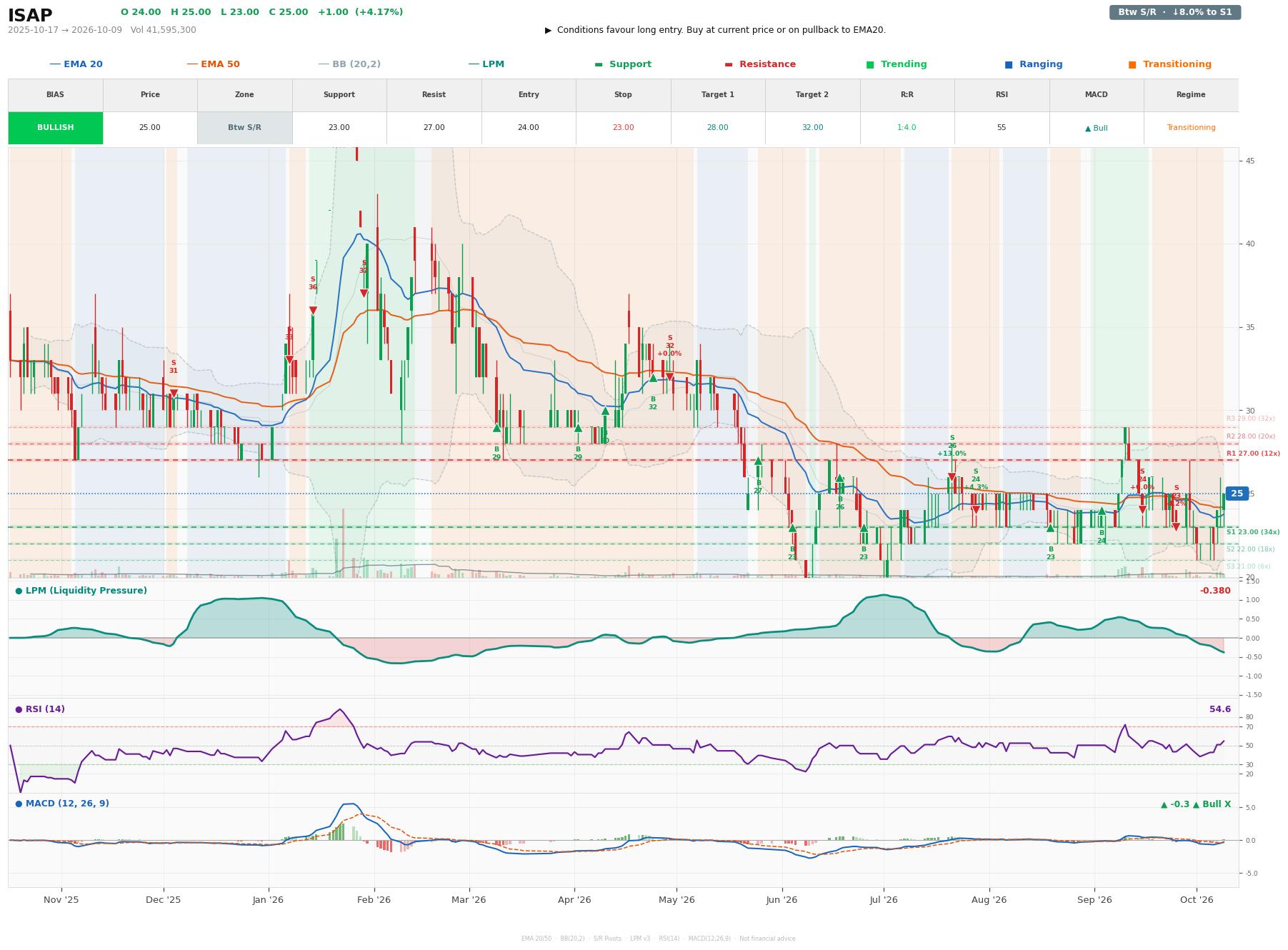Click the BIAS column header
Viewport: 1288px width, 950px height.
(x=56, y=95)
